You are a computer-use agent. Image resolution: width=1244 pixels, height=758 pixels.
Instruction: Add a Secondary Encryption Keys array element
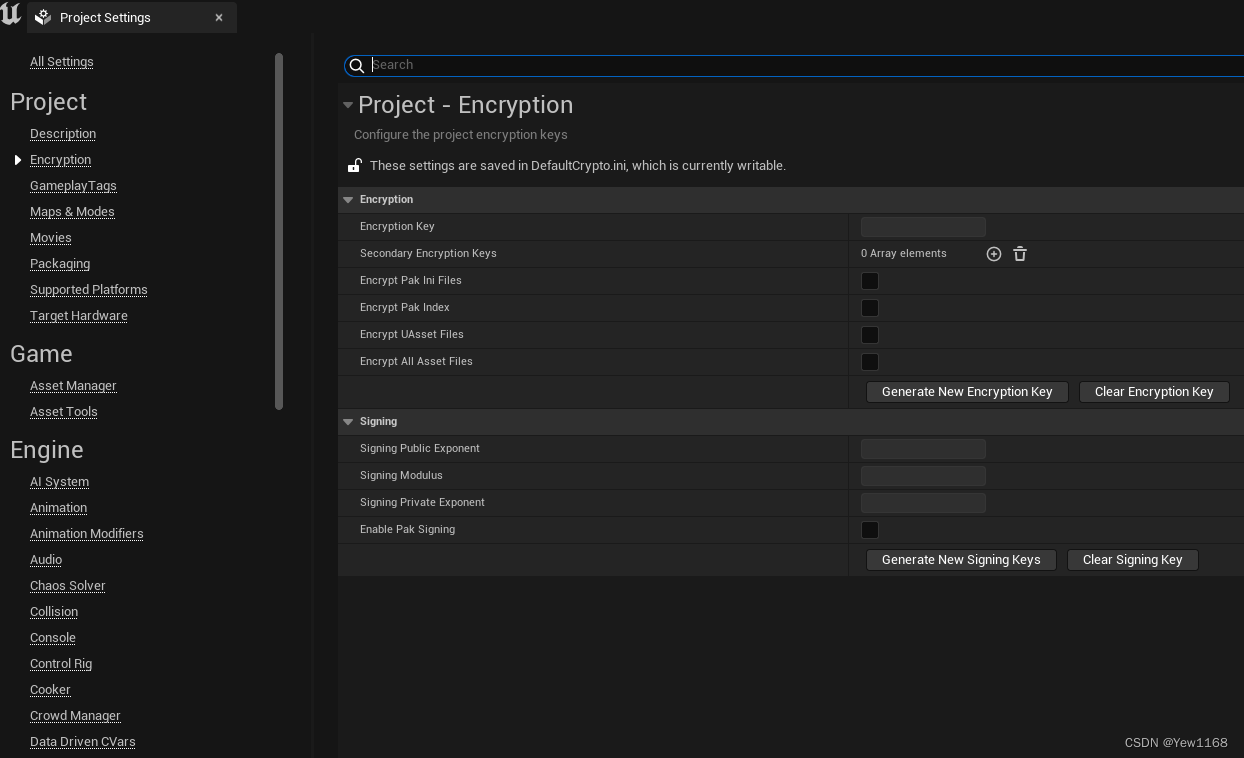tap(994, 254)
